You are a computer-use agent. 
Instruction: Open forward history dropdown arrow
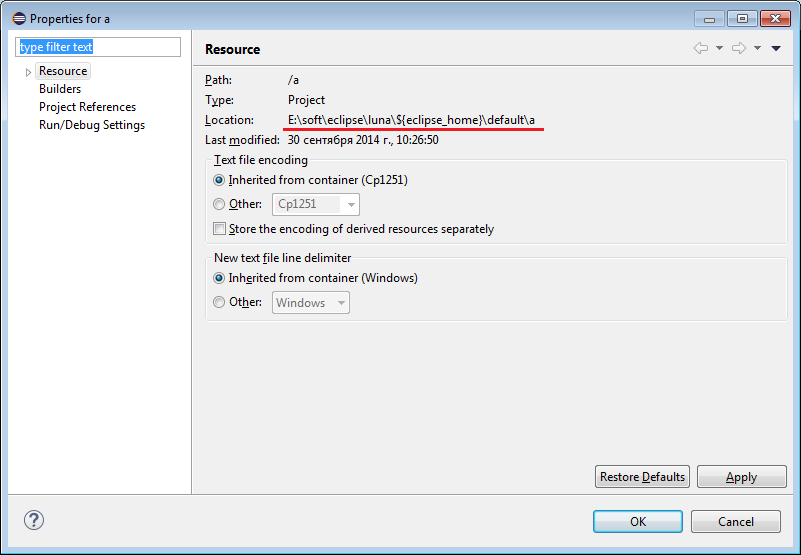pos(758,48)
